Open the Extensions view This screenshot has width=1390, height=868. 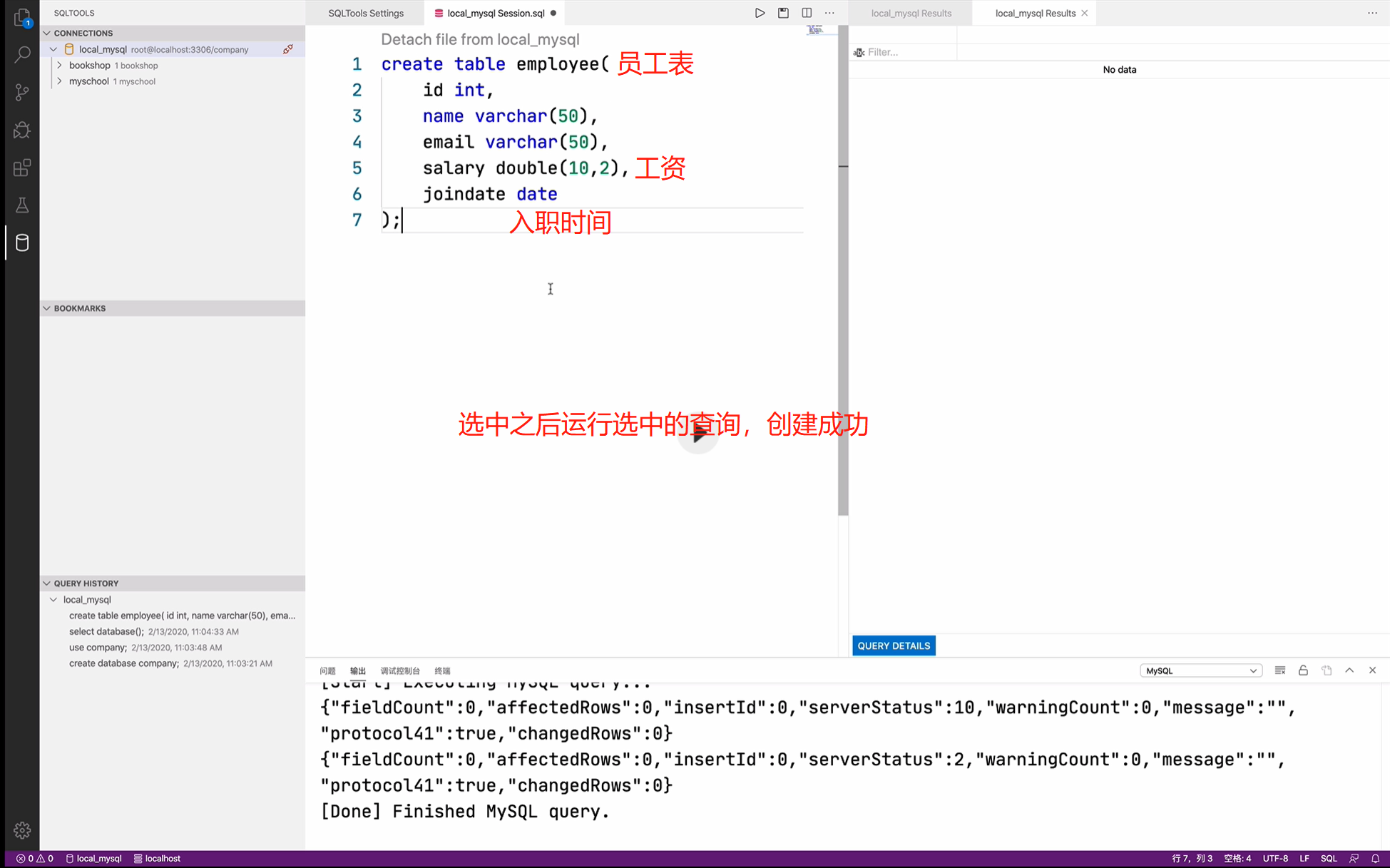[x=22, y=168]
